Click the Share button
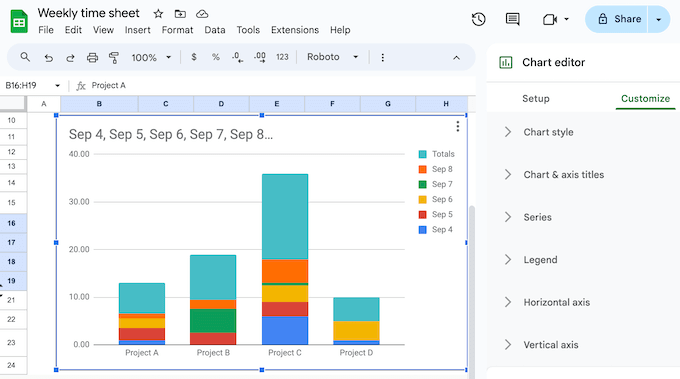The image size is (680, 379). point(617,19)
